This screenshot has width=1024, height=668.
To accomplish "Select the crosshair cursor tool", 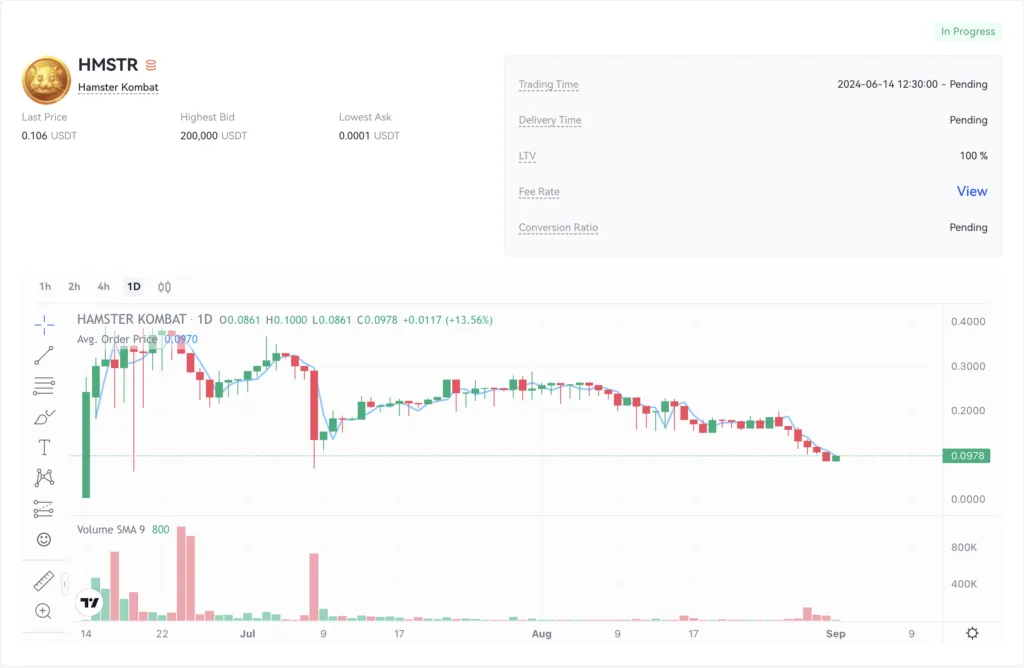I will pos(44,323).
